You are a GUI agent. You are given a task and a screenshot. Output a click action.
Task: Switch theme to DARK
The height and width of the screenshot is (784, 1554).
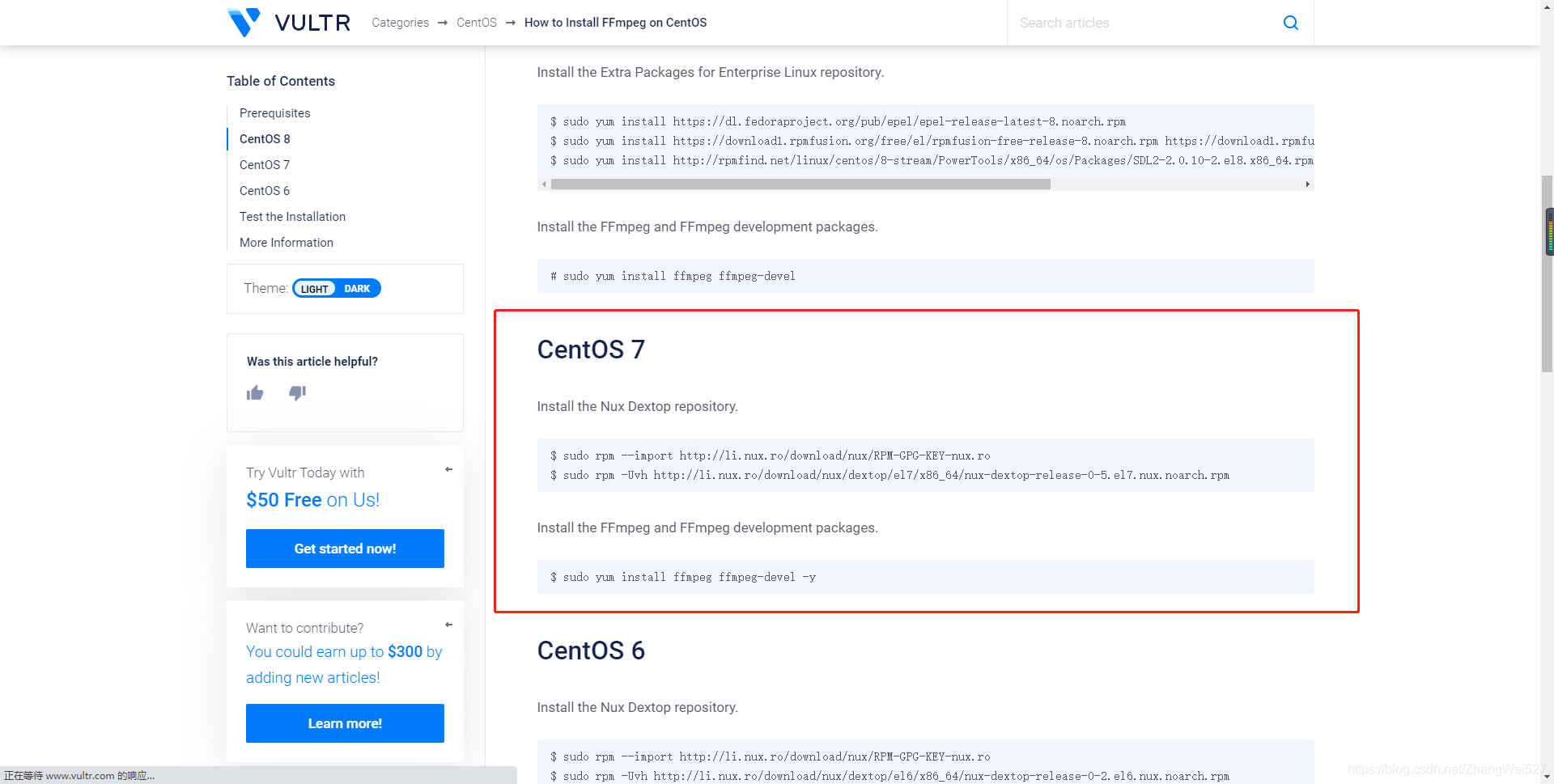click(357, 289)
